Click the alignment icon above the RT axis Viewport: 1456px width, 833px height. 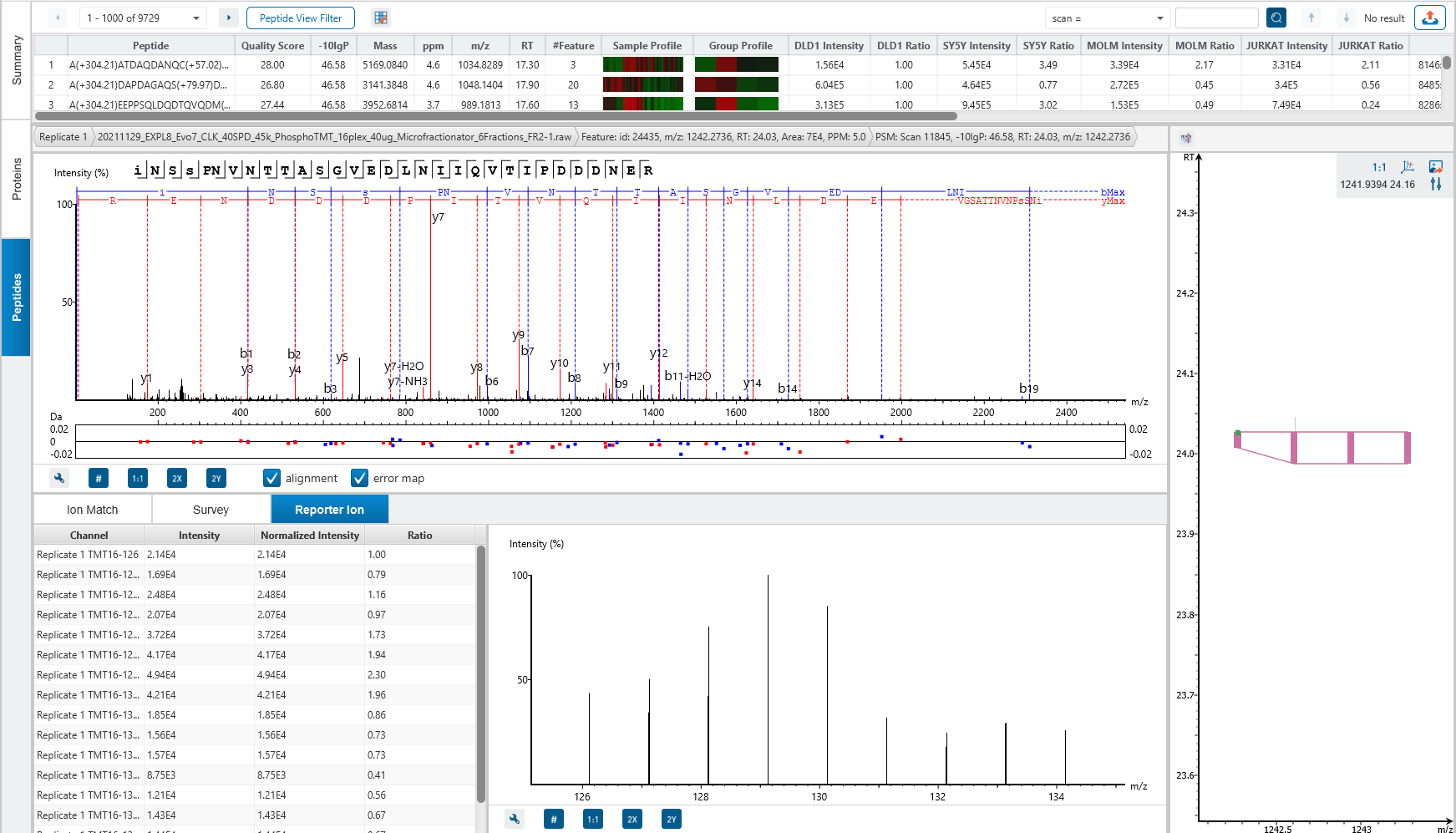click(1186, 138)
